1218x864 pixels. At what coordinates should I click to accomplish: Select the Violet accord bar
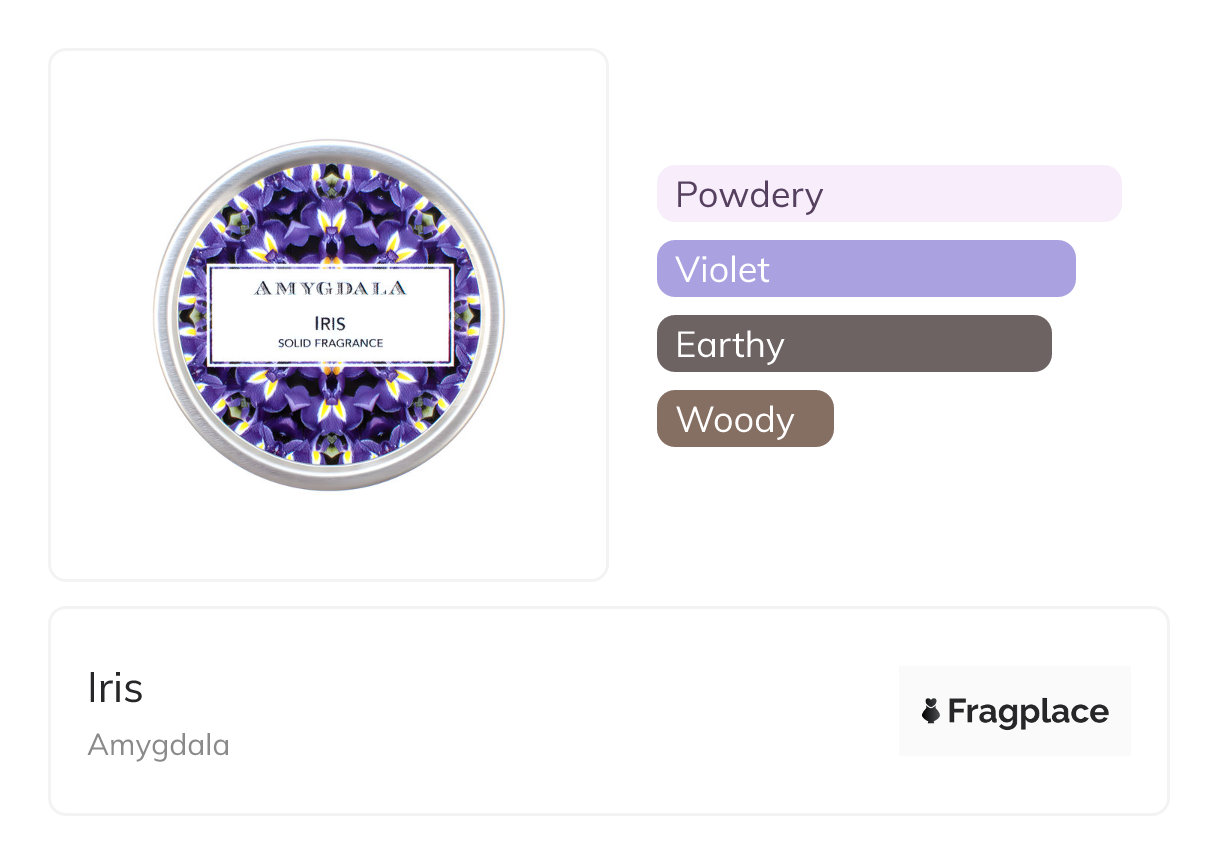[866, 269]
